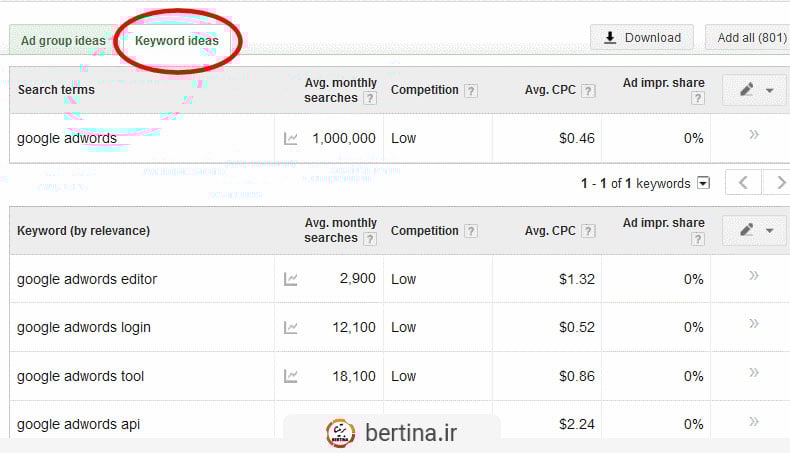This screenshot has height=453, width=790.
Task: Open rows-per-page dropdown next to keywords count
Action: point(703,183)
